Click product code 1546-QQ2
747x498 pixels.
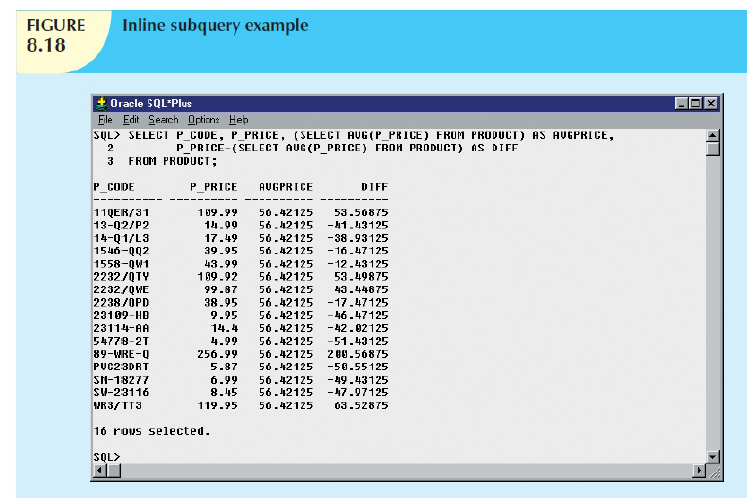point(121,251)
